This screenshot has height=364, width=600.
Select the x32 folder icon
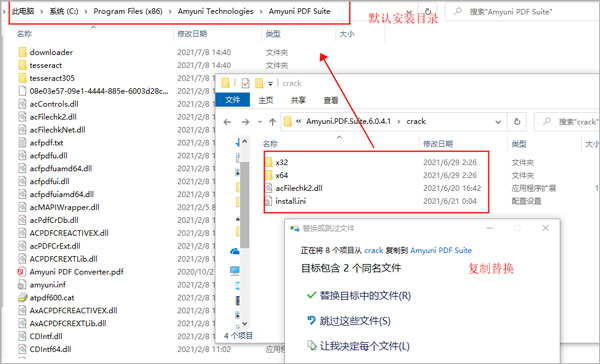269,162
